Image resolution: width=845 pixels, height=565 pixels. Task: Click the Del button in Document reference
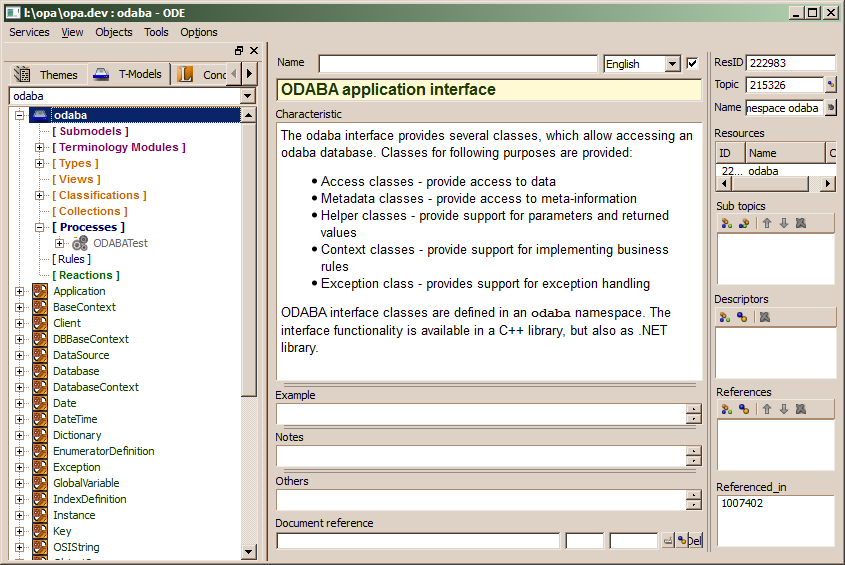point(689,541)
